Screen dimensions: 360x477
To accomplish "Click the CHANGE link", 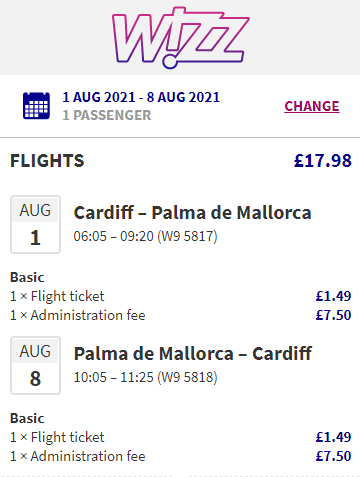I will coord(312,106).
